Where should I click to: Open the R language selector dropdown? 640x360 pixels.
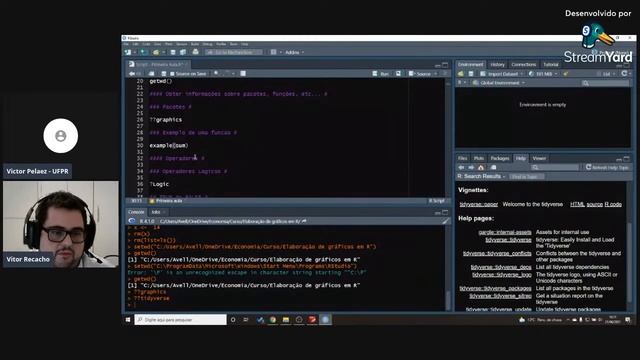point(461,83)
